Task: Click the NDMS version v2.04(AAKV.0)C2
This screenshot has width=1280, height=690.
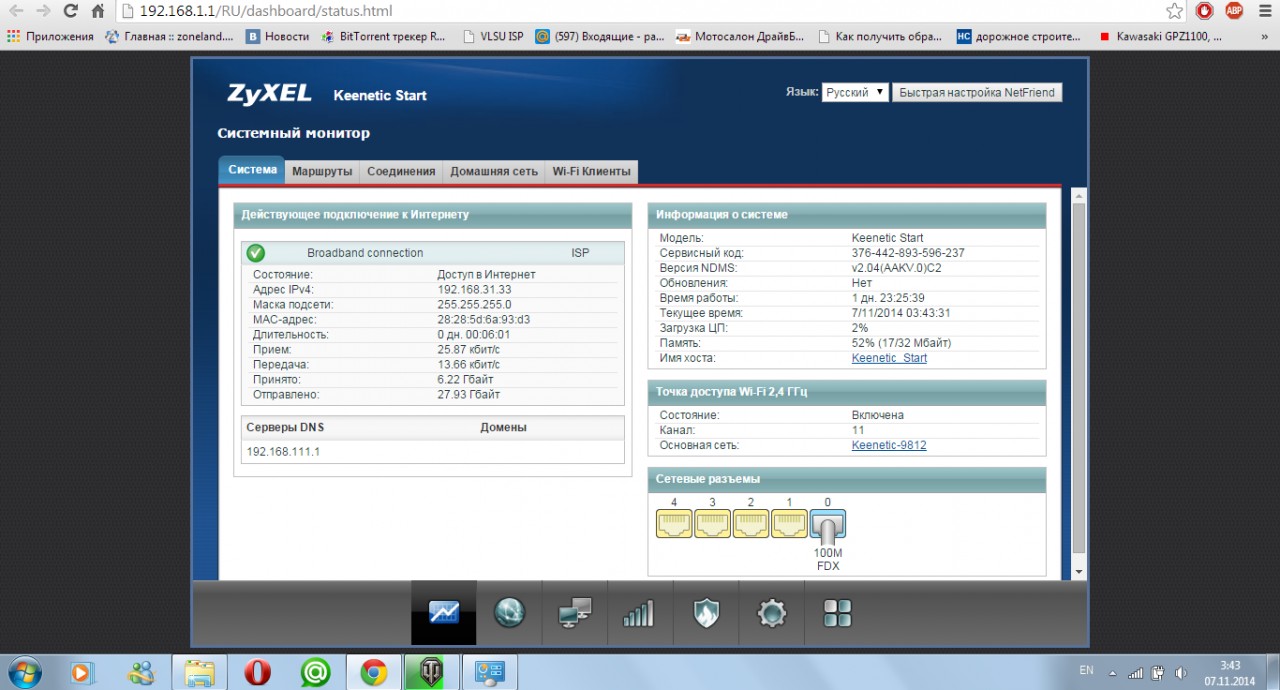Action: [x=896, y=268]
